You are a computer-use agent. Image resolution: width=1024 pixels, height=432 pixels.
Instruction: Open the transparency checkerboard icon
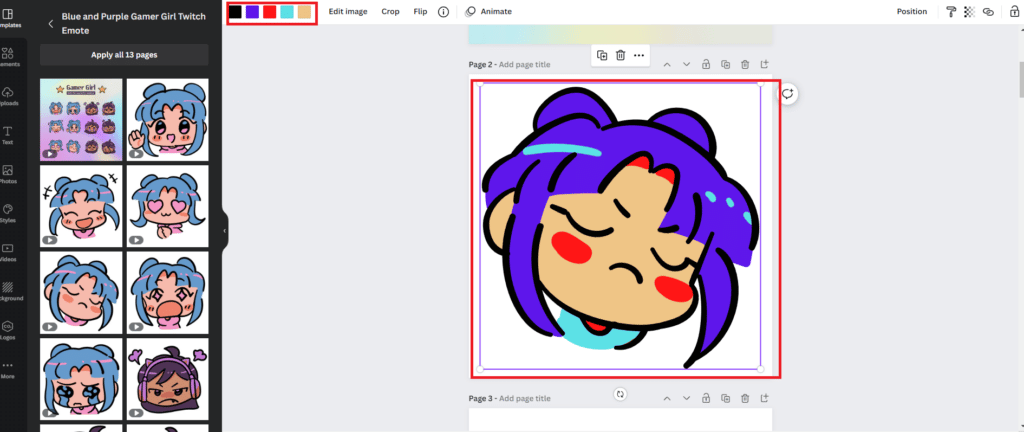(969, 11)
